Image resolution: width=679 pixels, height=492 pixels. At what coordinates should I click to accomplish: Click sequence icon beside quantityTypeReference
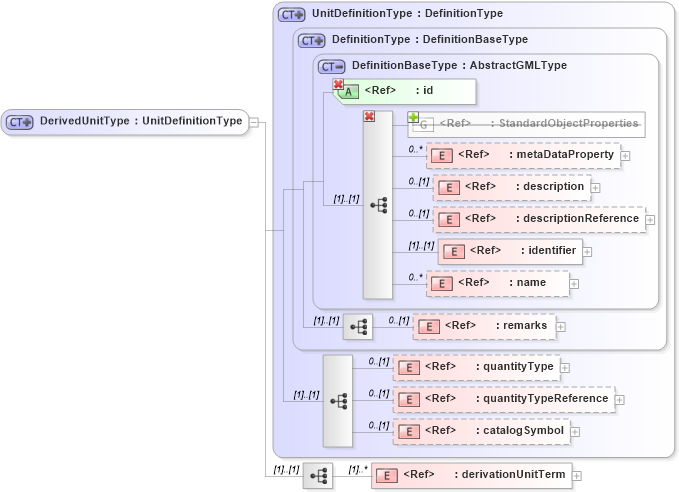tap(339, 401)
